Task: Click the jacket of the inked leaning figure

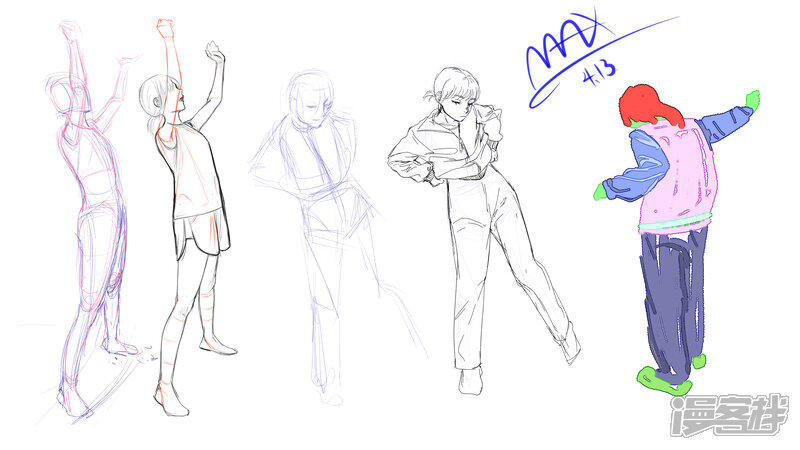Action: (x=440, y=150)
